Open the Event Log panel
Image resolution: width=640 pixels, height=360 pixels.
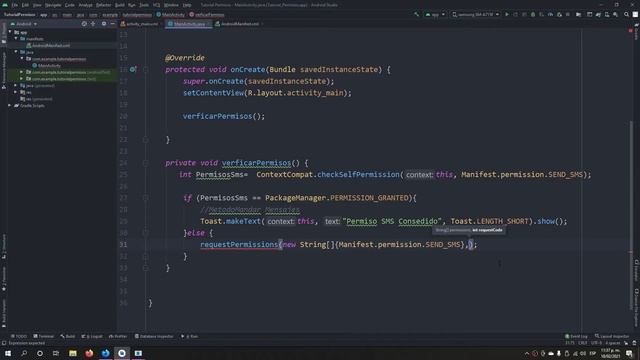pyautogui.click(x=576, y=336)
